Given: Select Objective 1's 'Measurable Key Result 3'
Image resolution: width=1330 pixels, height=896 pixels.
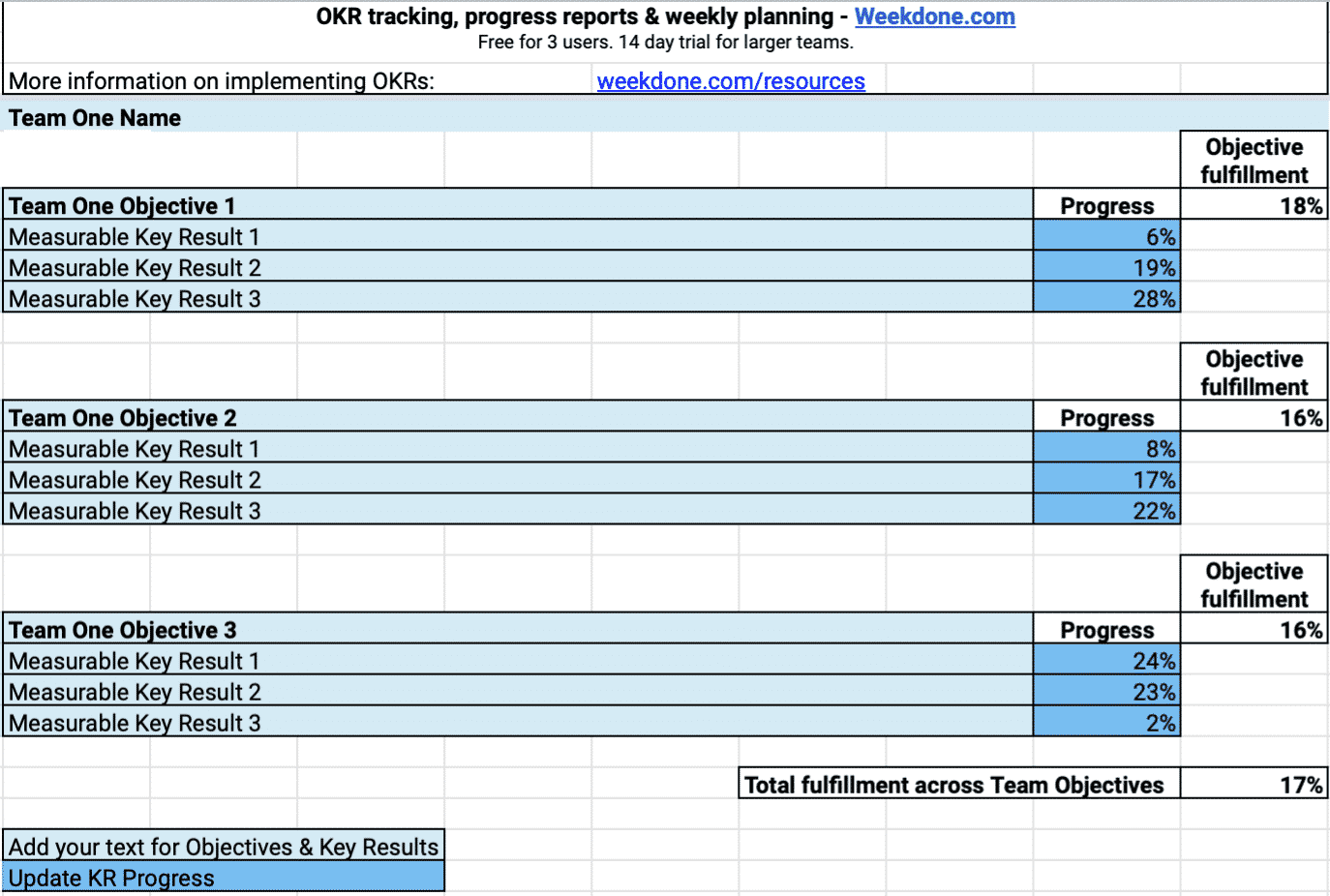Looking at the screenshot, I should coord(519,298).
